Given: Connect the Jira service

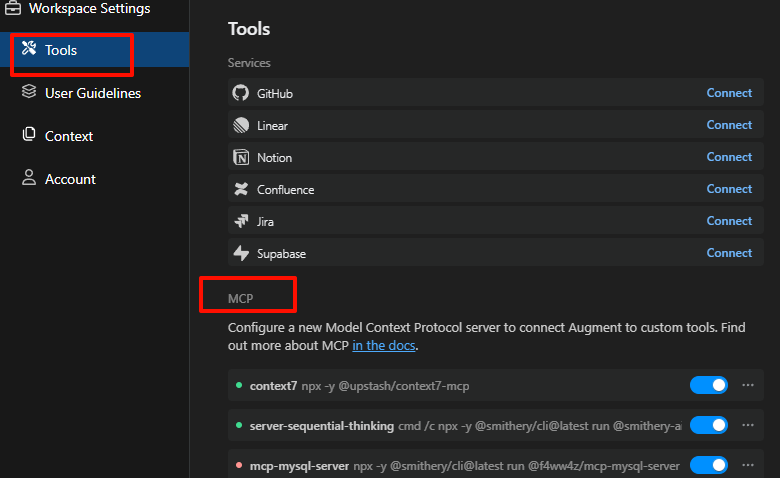Looking at the screenshot, I should coord(729,221).
